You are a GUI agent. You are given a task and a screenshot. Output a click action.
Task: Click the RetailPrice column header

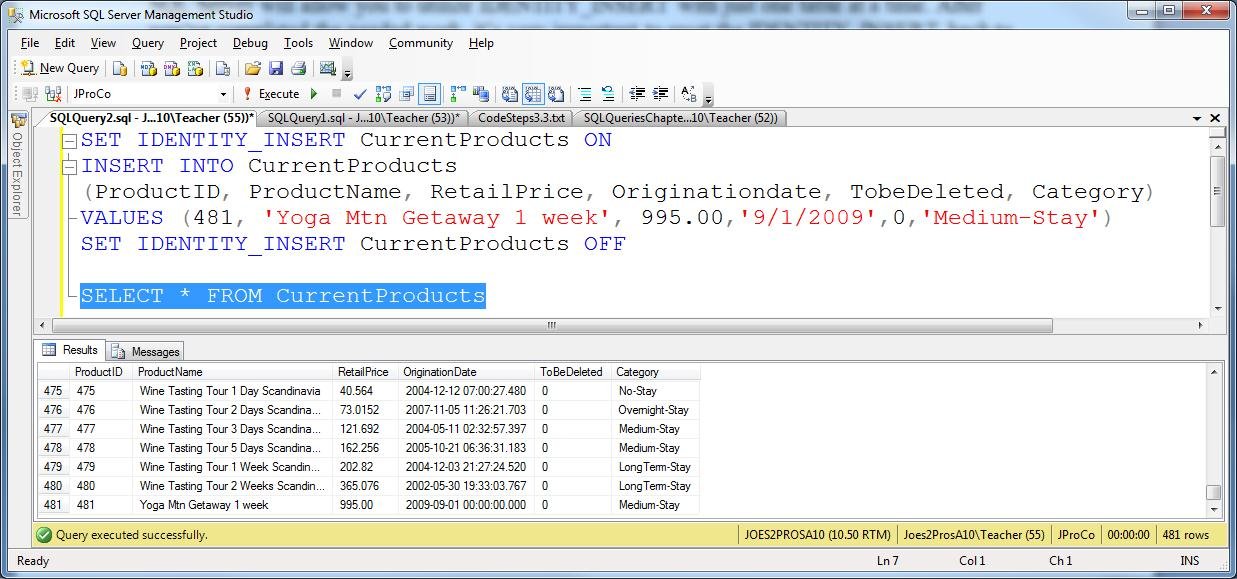[x=365, y=372]
